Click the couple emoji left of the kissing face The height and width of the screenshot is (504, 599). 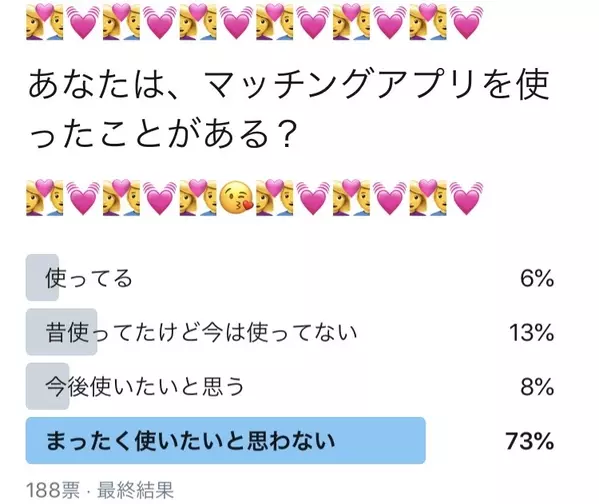[x=198, y=197]
